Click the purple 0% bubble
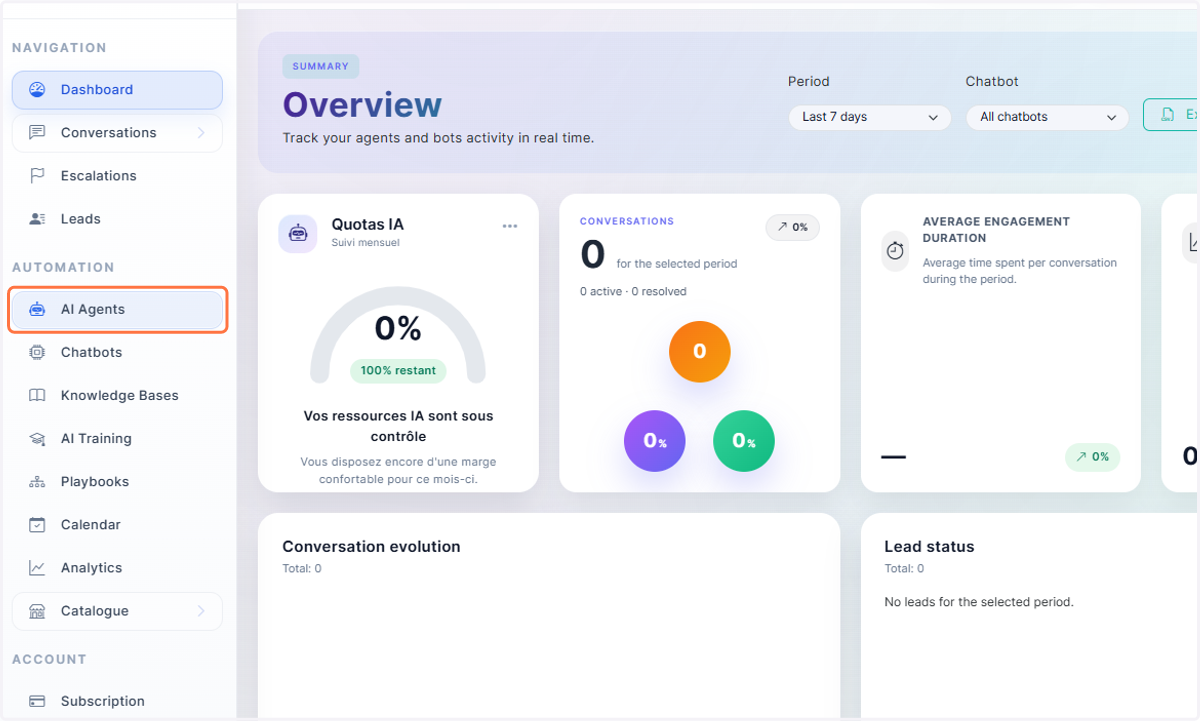This screenshot has height=721, width=1200. 655,441
